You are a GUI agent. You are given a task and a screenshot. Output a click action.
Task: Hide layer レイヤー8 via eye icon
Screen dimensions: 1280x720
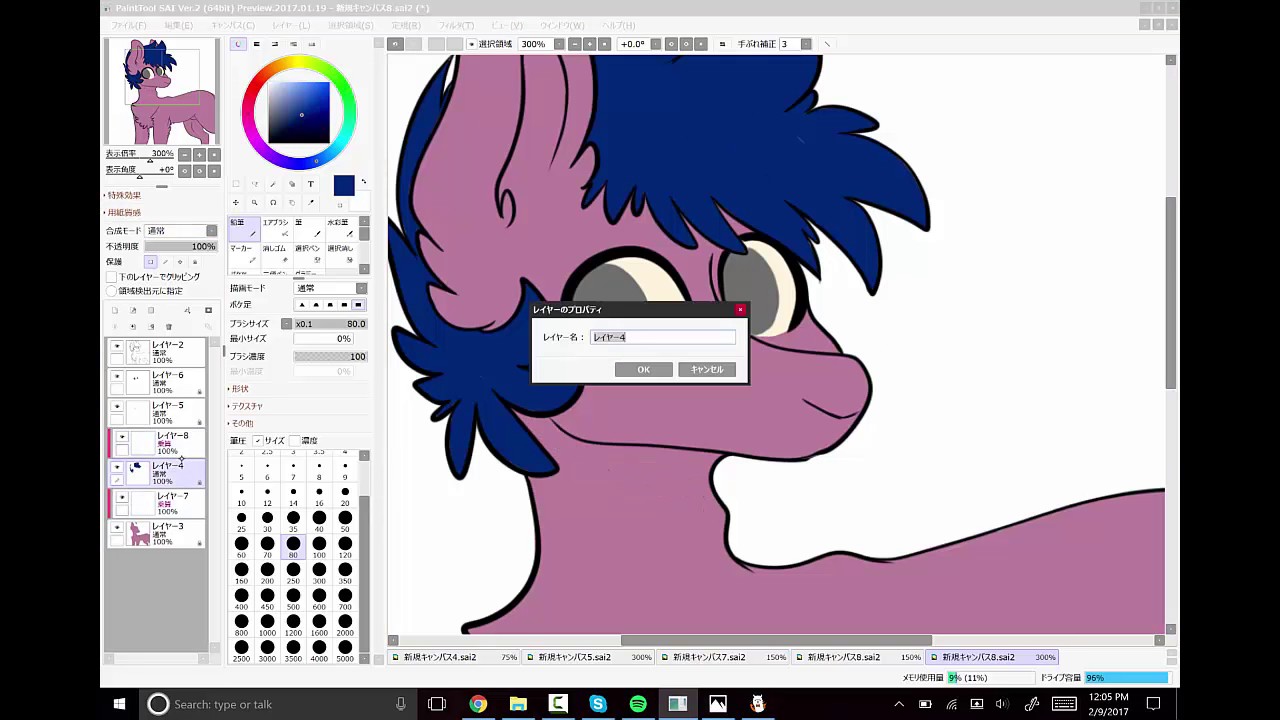[122, 437]
